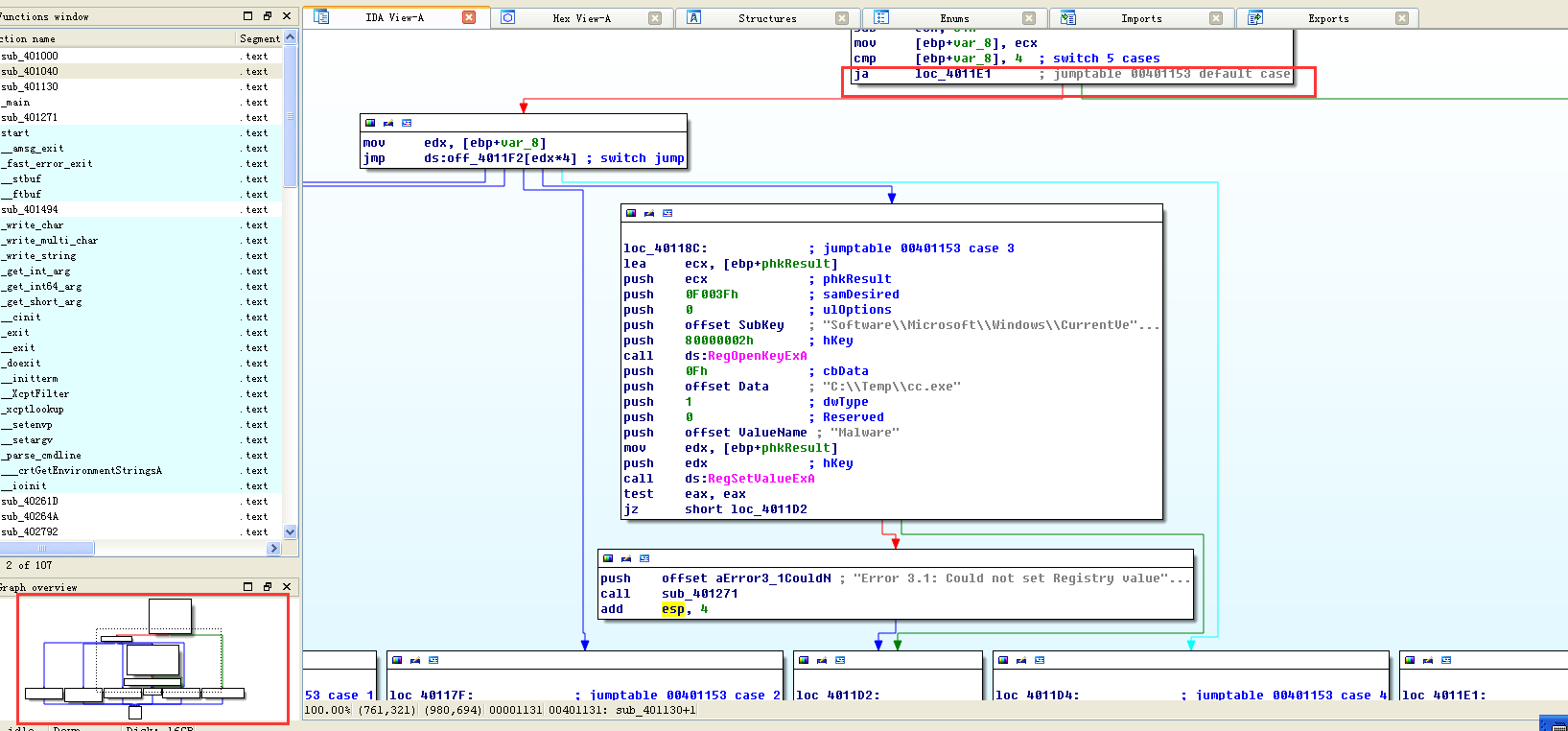Close the Enums tab

pyautogui.click(x=1029, y=18)
